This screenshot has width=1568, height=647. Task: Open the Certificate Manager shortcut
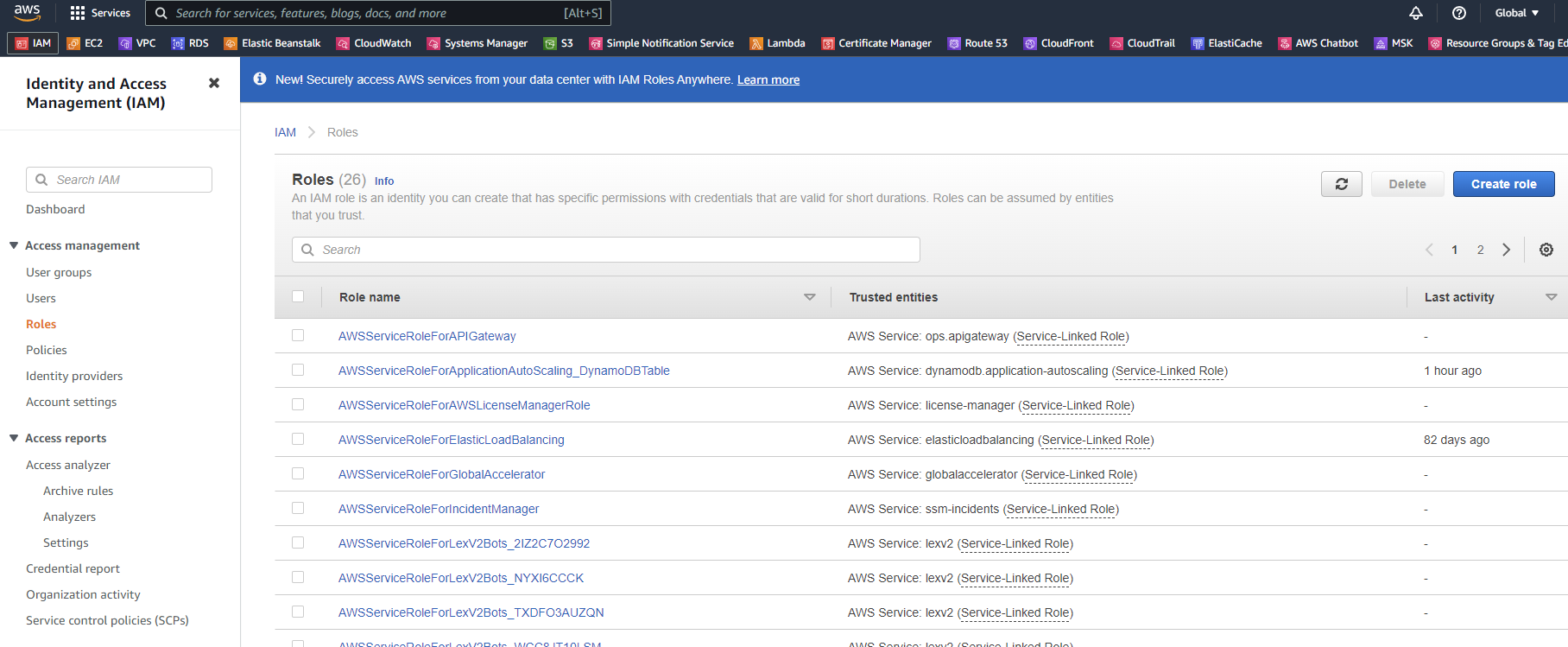[x=876, y=43]
